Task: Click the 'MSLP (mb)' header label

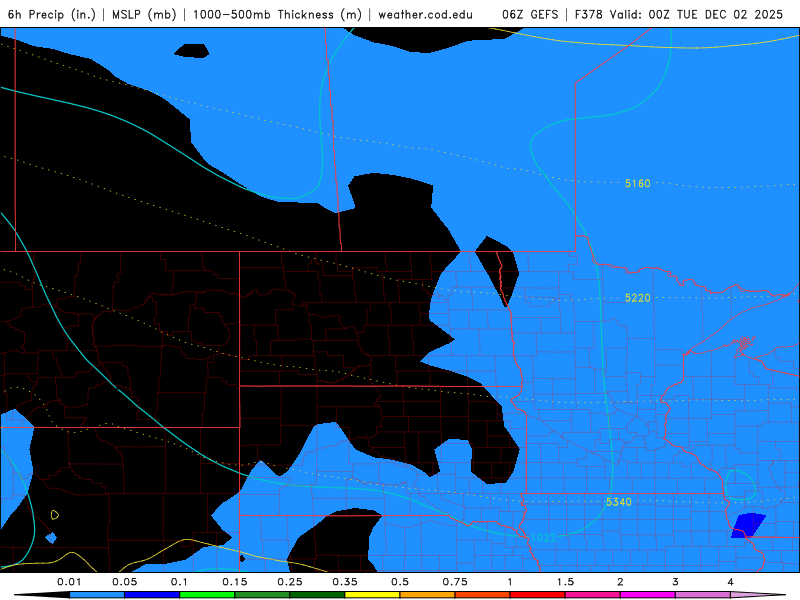Action: click(x=144, y=14)
